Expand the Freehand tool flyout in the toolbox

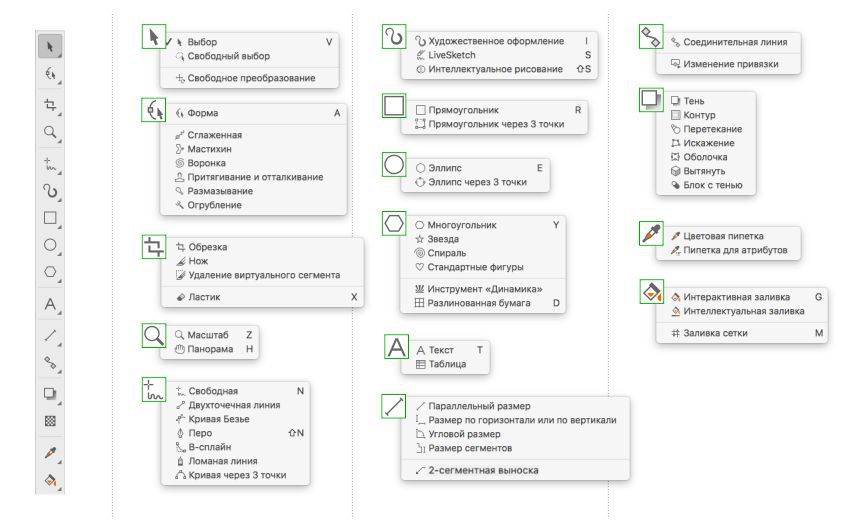[49, 162]
